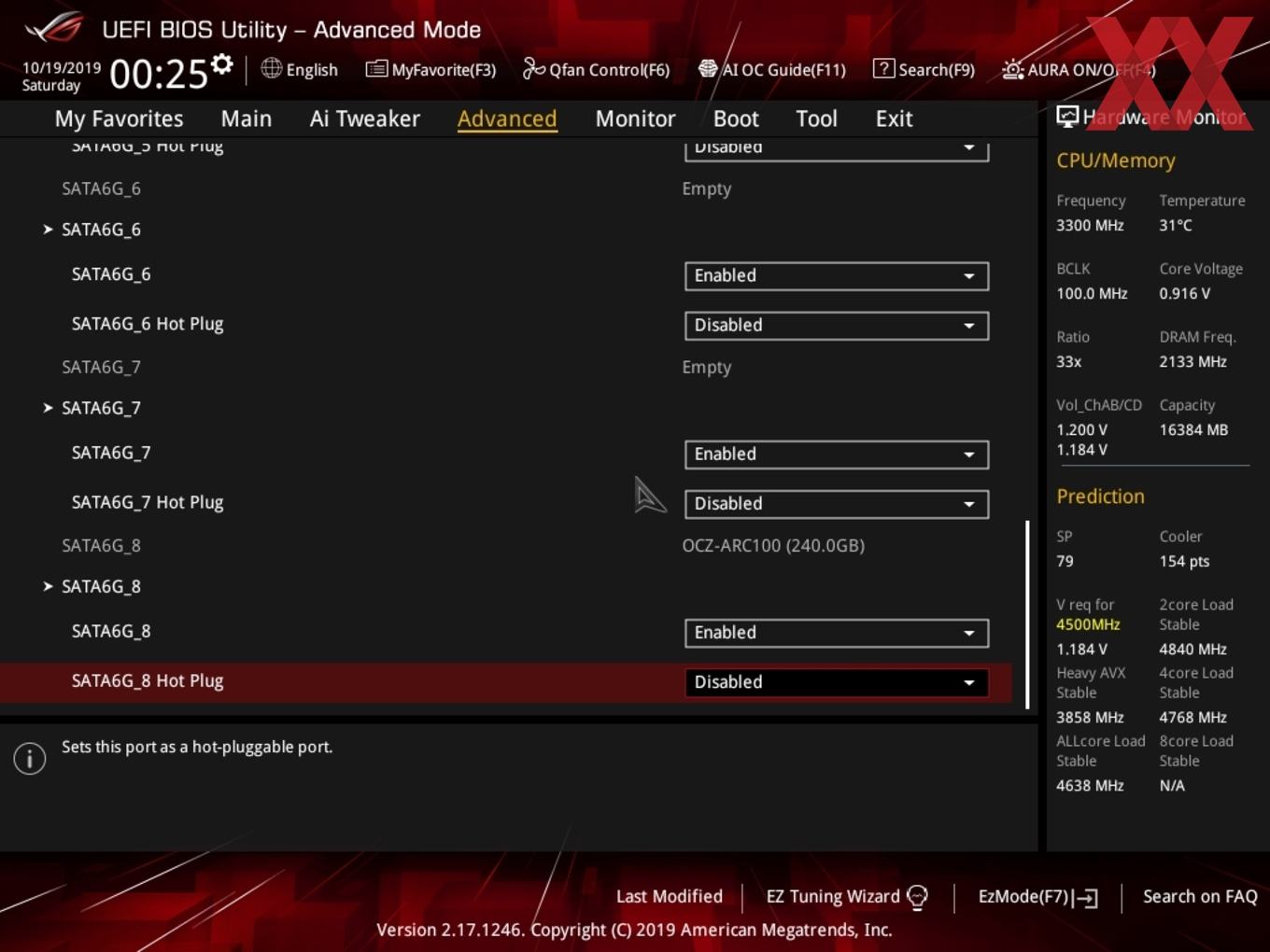Click the SATA6G_8 Hot Plug row label
1270x952 pixels.
point(148,681)
